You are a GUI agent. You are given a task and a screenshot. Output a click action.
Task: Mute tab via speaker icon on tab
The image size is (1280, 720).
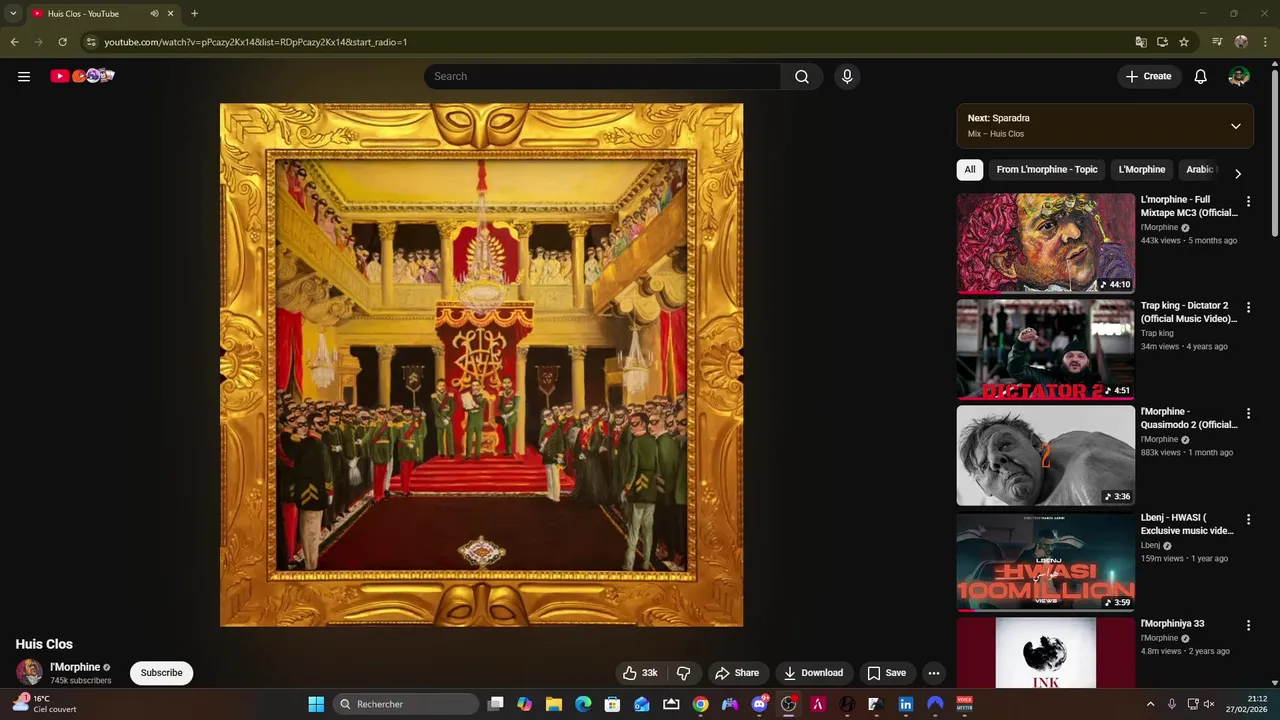154,14
